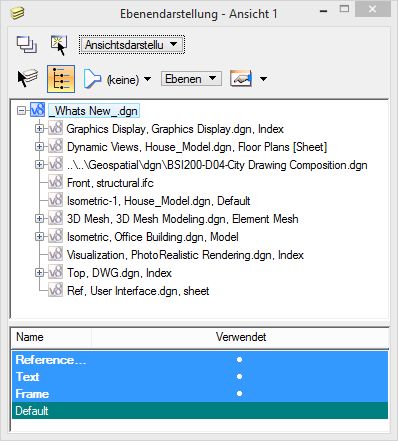Click the v8 icon beside Dynamic Views row
Screen dimensions: 398x441
coord(55,147)
